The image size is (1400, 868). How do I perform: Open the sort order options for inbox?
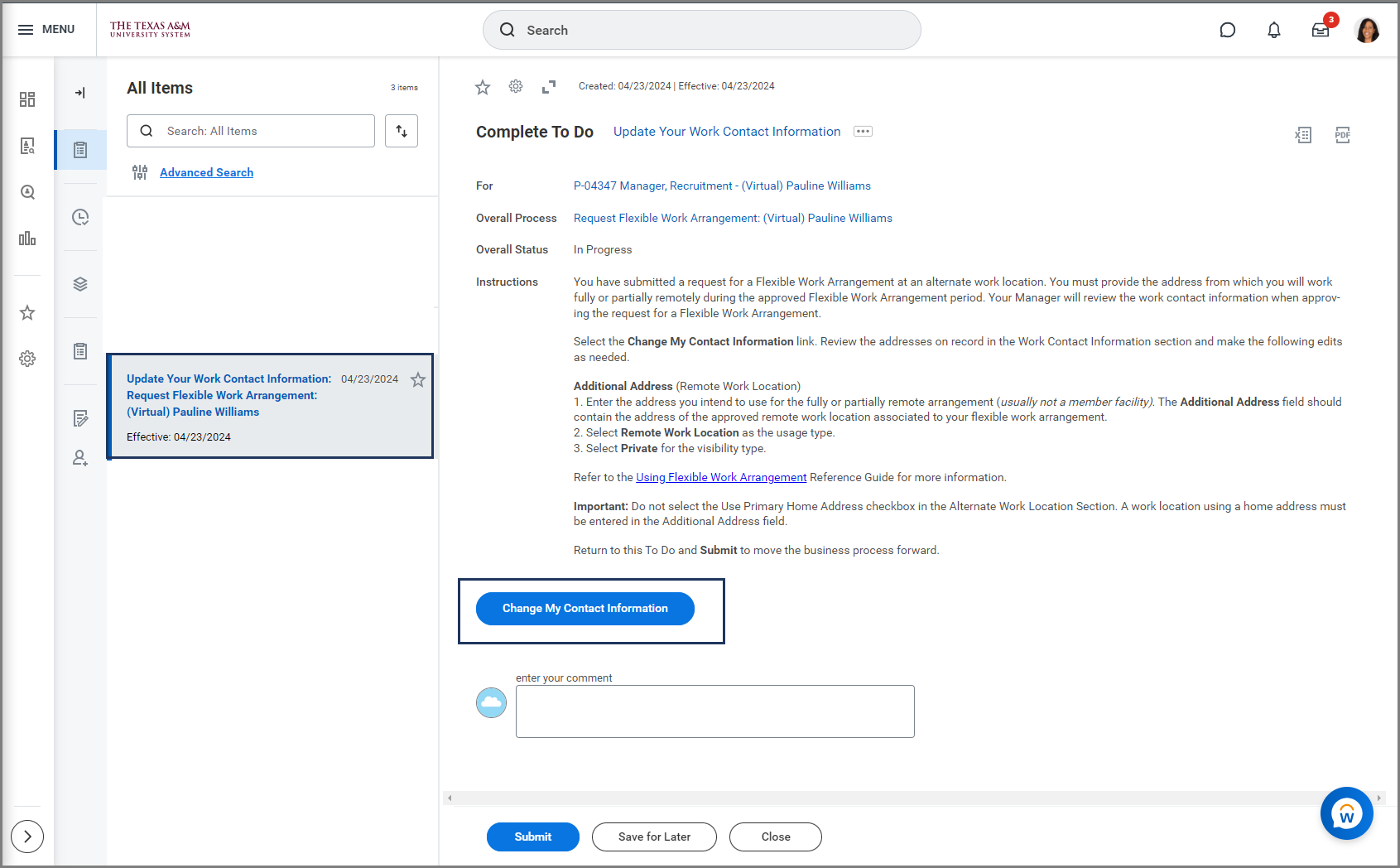pyautogui.click(x=402, y=131)
